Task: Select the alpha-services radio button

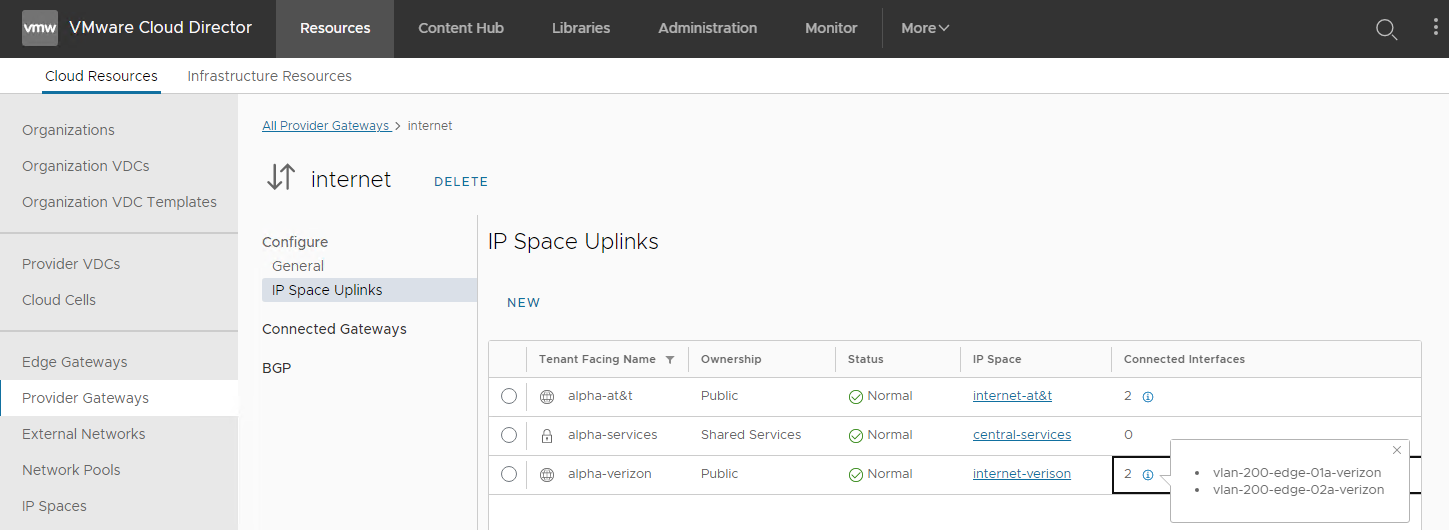Action: coord(509,435)
